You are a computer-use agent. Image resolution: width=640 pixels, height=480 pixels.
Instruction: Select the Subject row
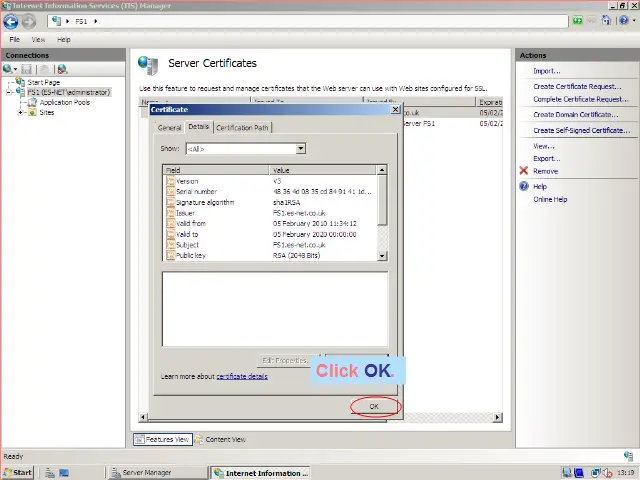pos(270,245)
